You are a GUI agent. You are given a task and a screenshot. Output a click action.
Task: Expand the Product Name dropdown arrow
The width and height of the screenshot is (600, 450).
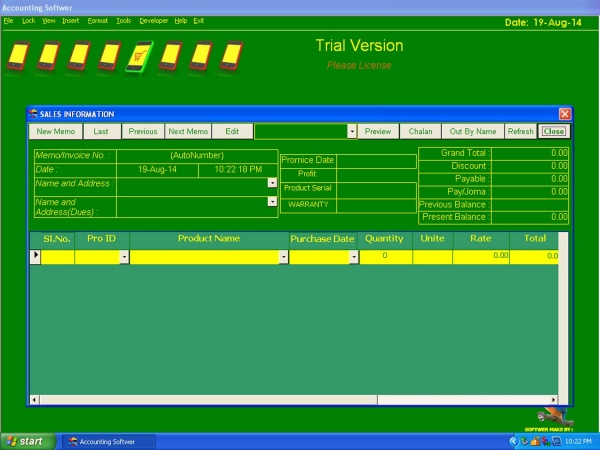(x=283, y=257)
